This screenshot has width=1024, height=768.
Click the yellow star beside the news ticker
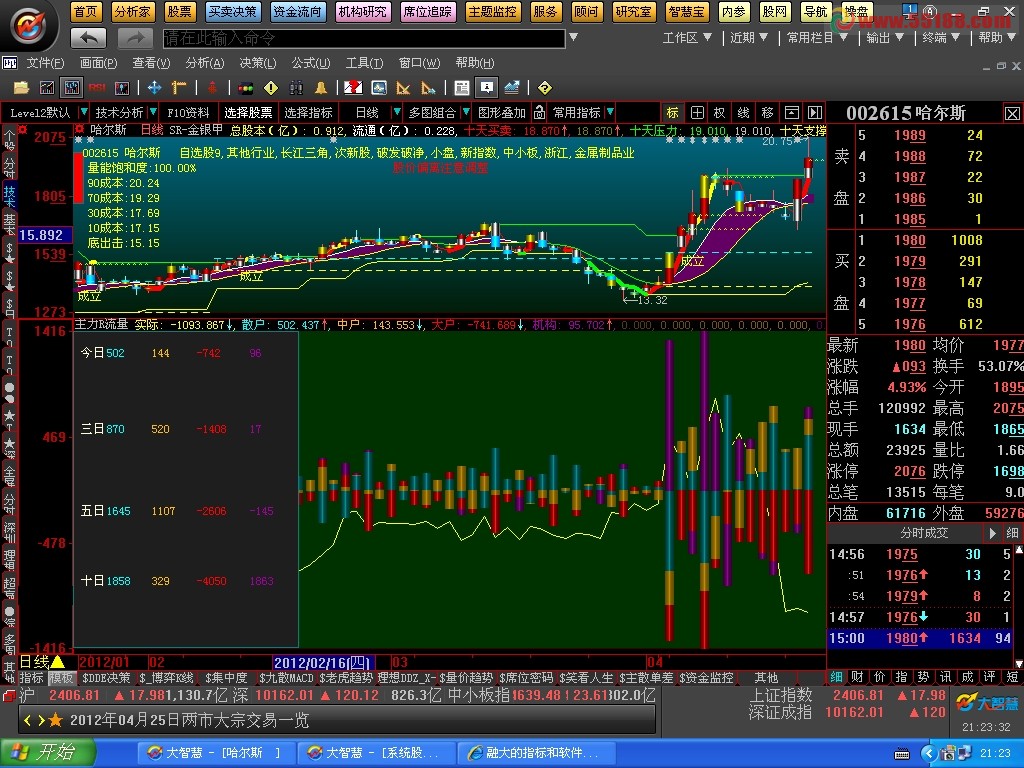tap(56, 720)
